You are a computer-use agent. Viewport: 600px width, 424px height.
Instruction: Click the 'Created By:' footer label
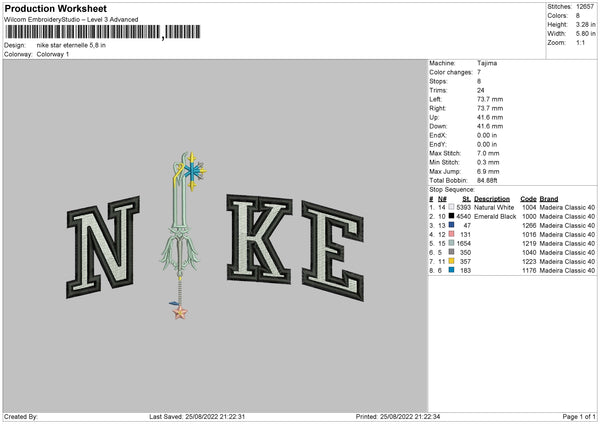[x=21, y=417]
